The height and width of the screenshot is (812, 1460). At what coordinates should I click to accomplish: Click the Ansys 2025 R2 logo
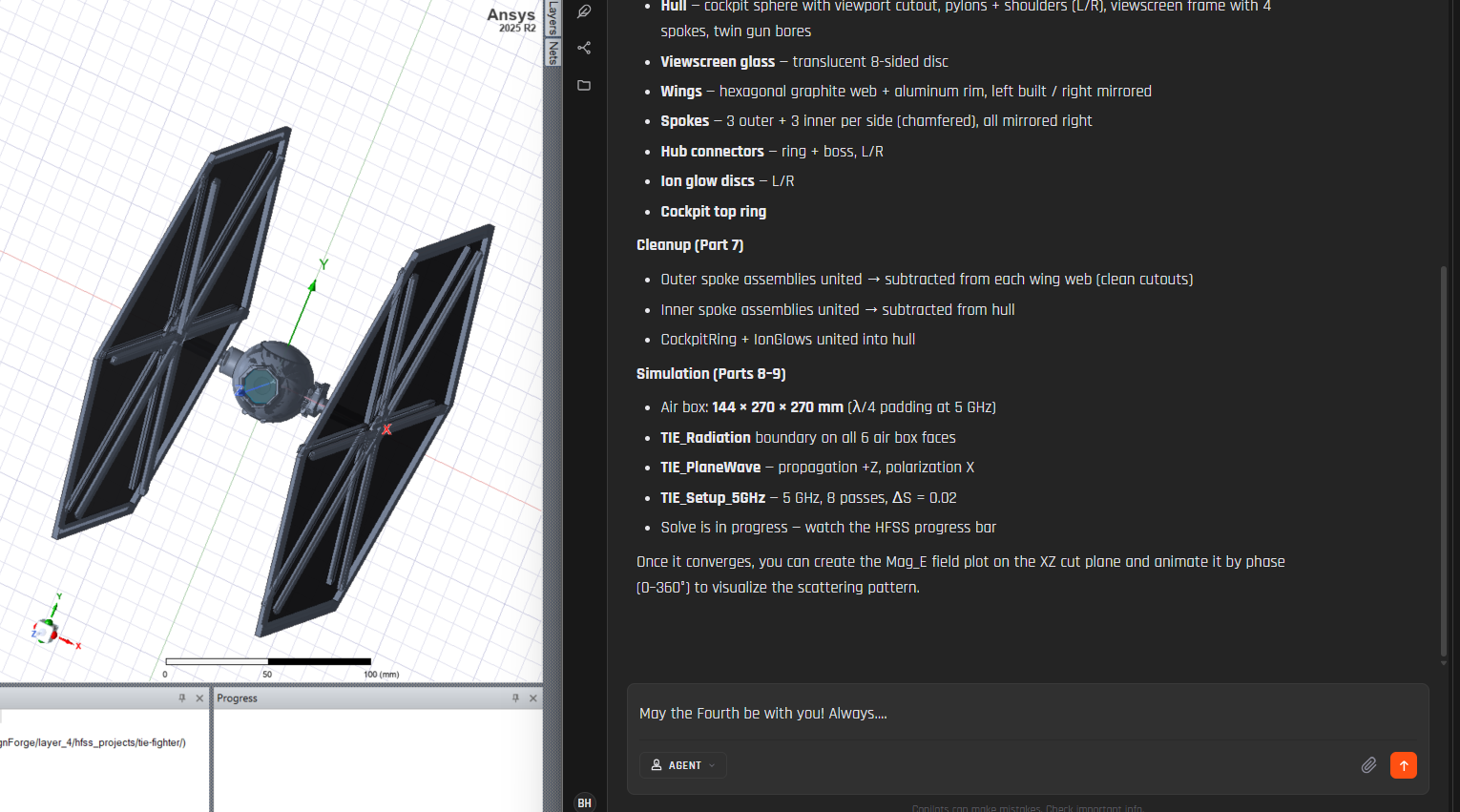511,19
